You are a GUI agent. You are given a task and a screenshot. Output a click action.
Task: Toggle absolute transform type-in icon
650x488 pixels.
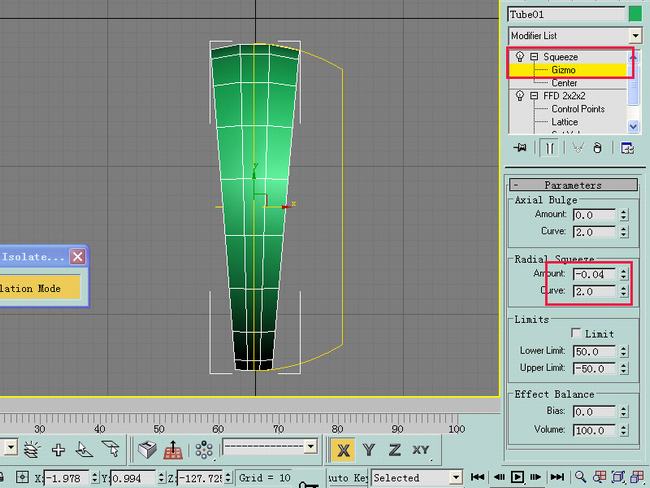[22, 478]
